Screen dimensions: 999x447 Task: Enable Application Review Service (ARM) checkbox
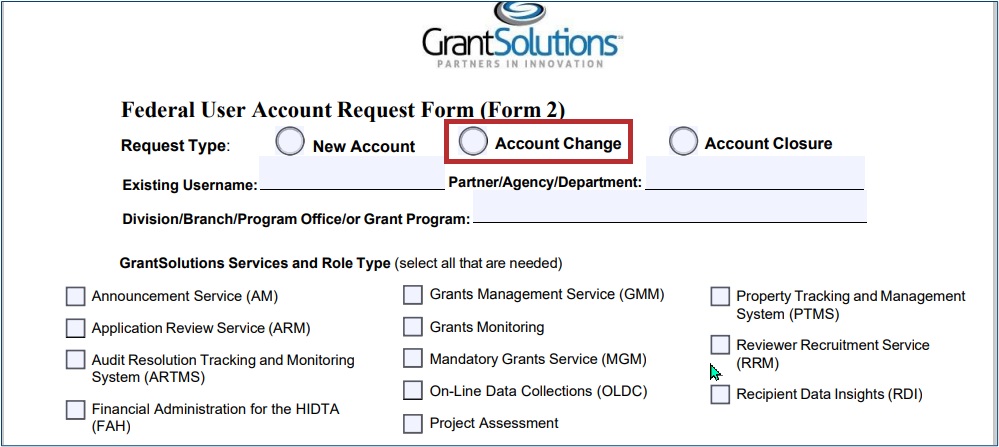click(x=76, y=328)
